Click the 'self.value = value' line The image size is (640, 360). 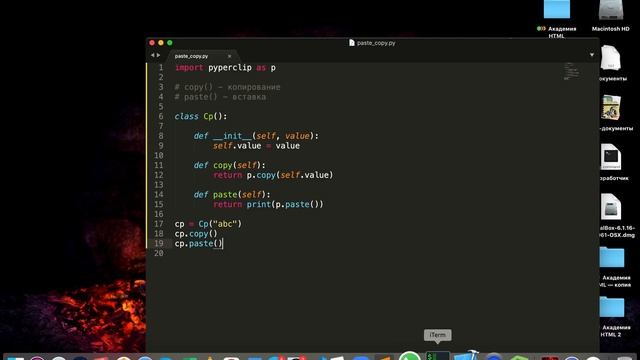pos(256,146)
